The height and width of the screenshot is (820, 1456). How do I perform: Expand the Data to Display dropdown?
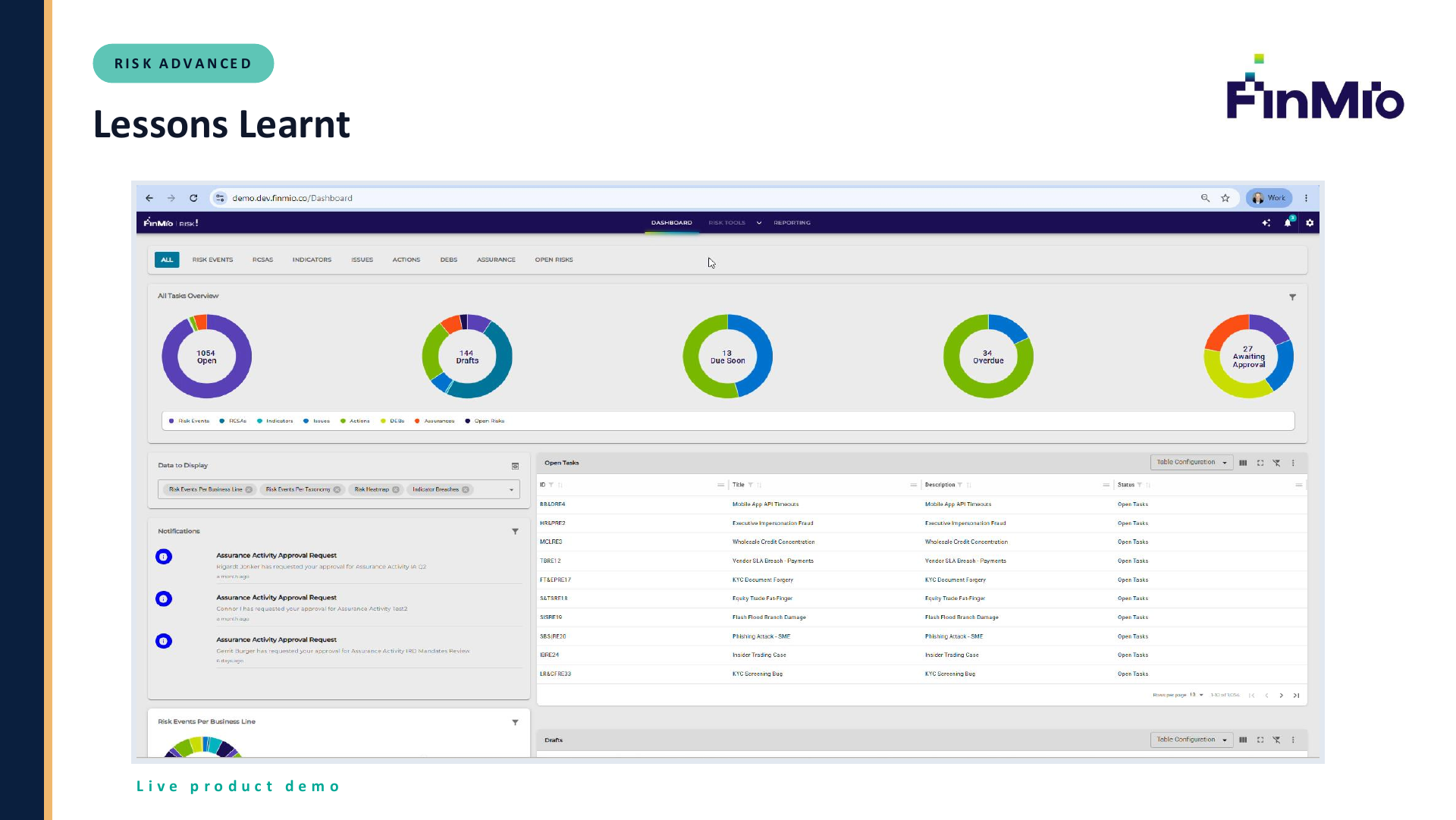[x=511, y=490]
